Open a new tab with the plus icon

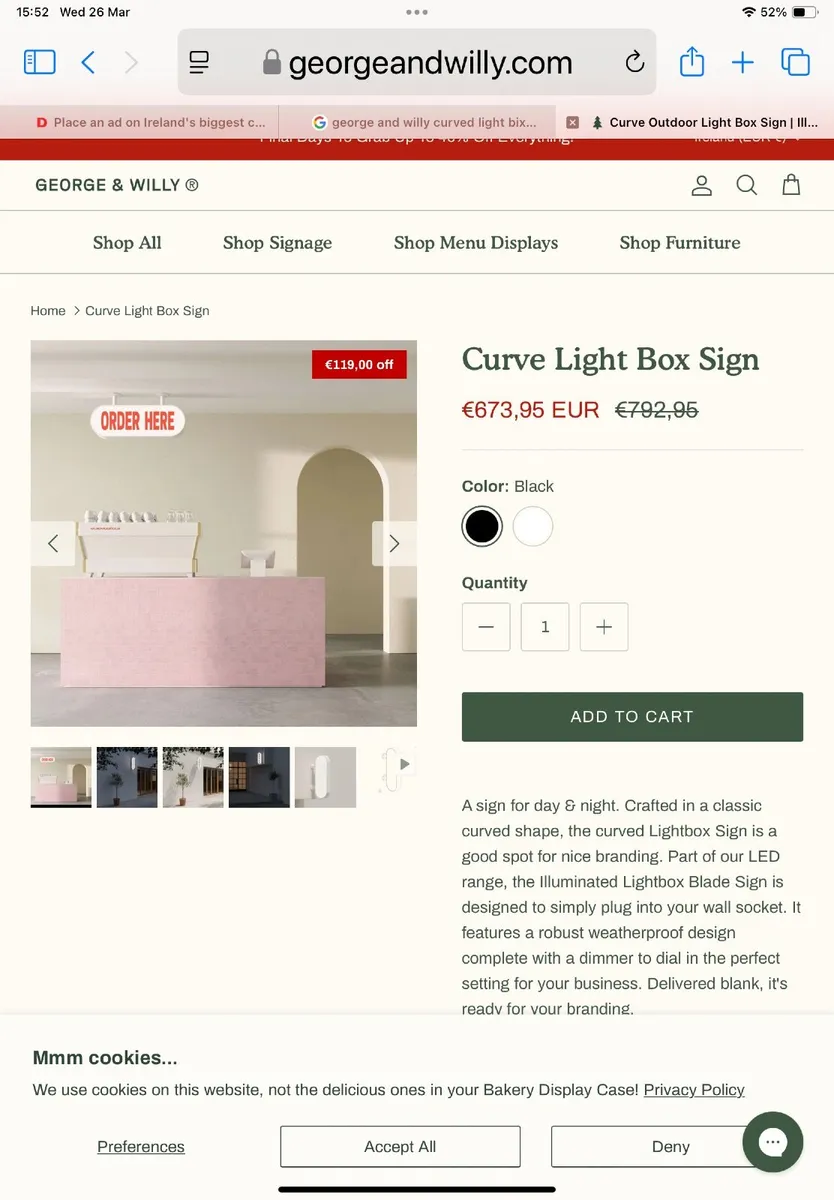point(743,62)
